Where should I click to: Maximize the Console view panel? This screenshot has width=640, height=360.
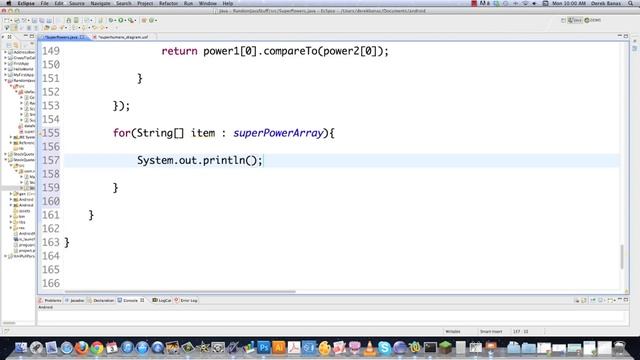coord(626,300)
